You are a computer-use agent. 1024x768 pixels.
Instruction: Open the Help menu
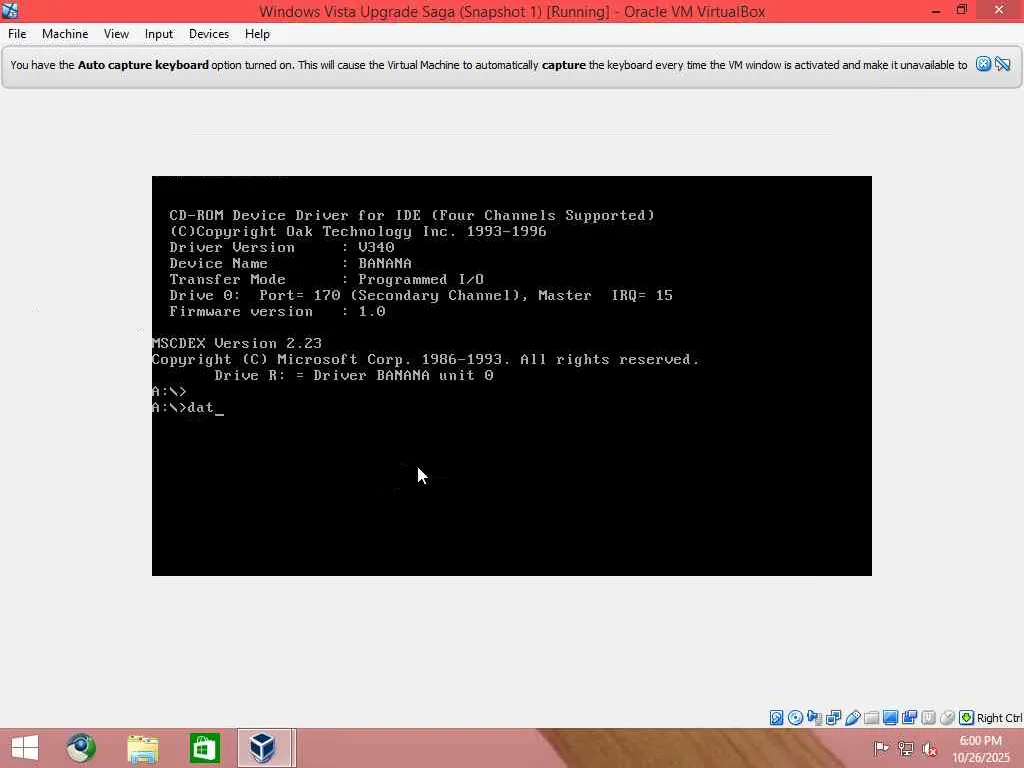click(257, 34)
